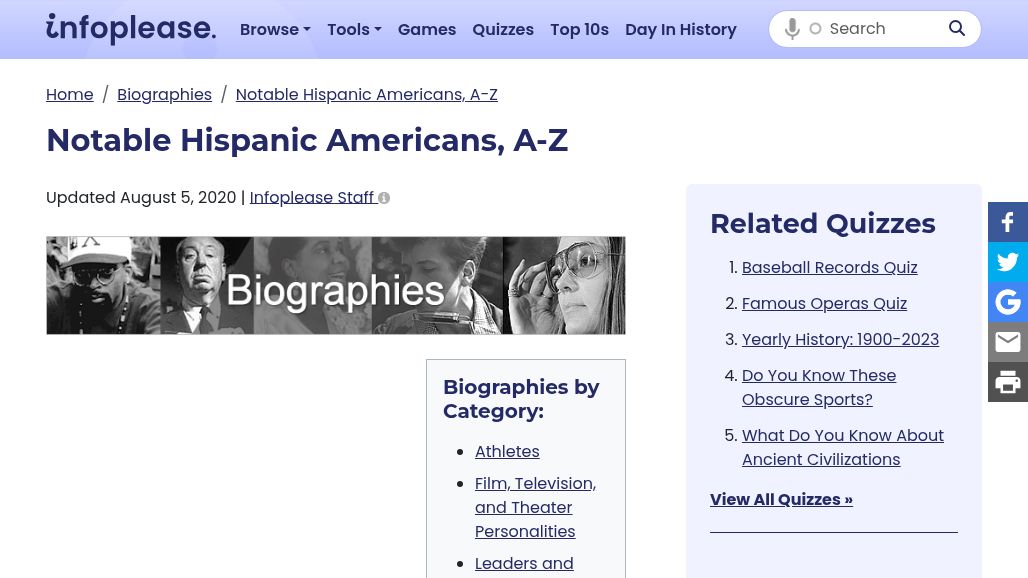The height and width of the screenshot is (578, 1028).
Task: Activate voice search with the microphone icon
Action: [x=792, y=29]
